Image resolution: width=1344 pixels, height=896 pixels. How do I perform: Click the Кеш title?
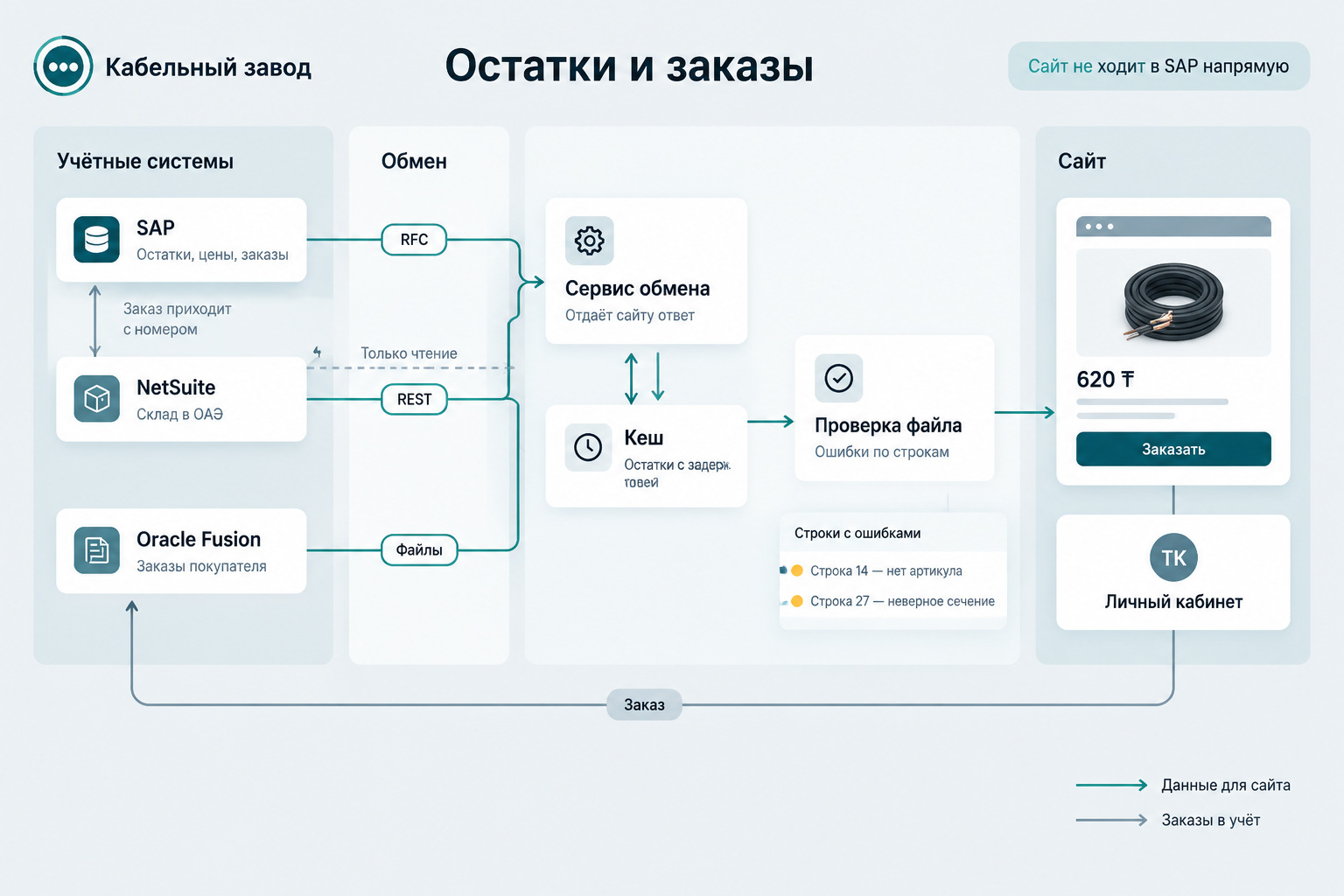click(643, 437)
